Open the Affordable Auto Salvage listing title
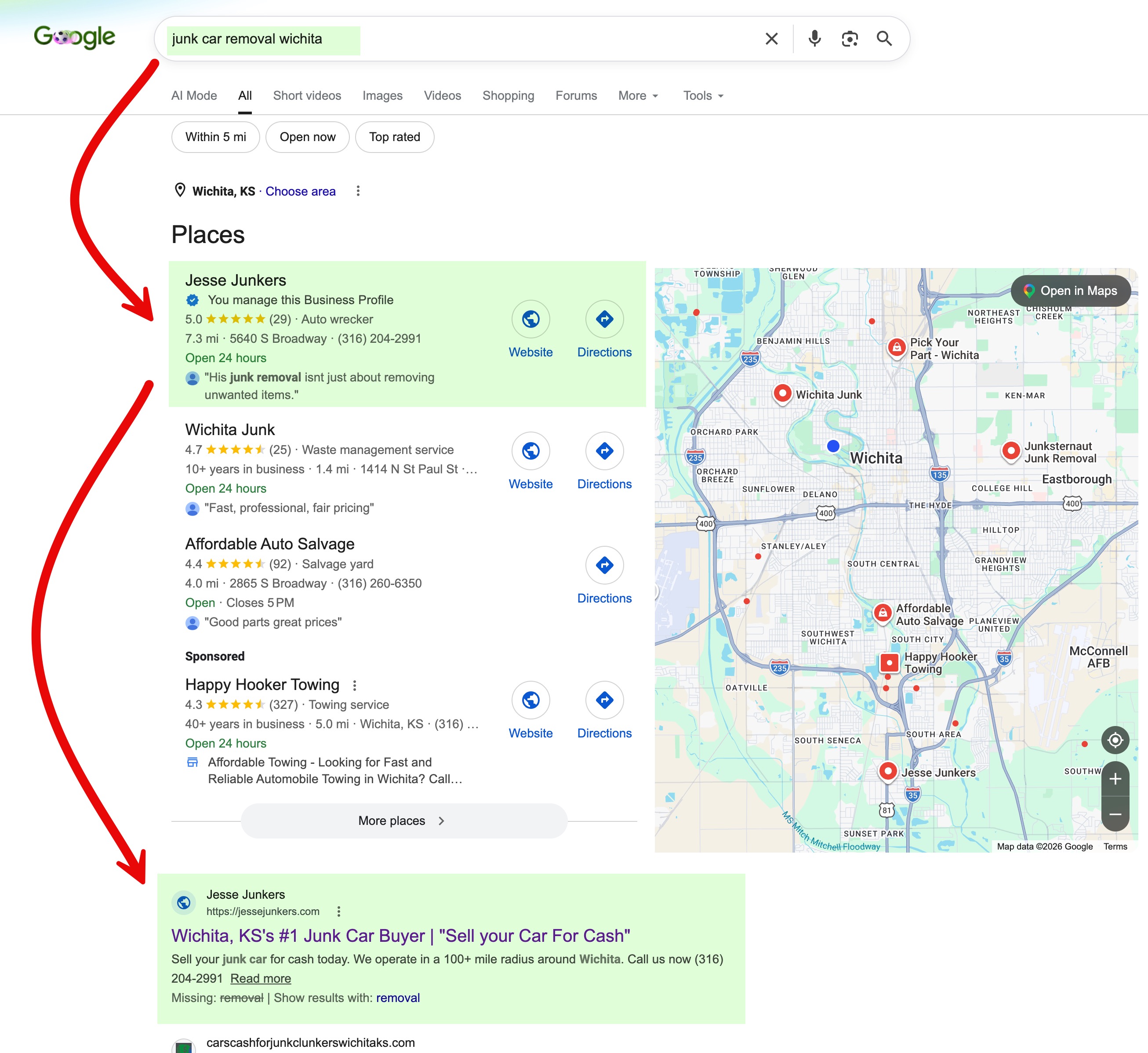The image size is (1148, 1053). tap(269, 544)
